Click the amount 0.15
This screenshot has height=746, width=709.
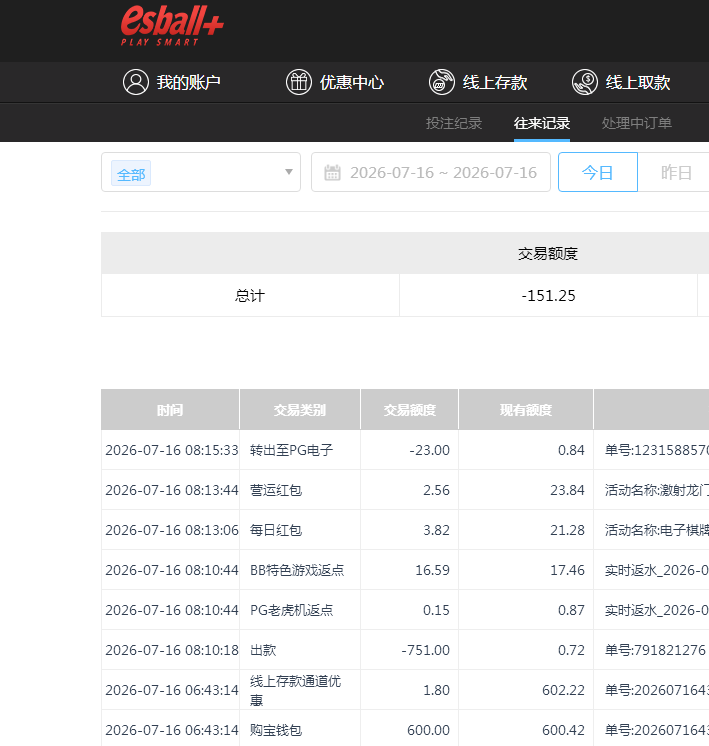(x=436, y=610)
